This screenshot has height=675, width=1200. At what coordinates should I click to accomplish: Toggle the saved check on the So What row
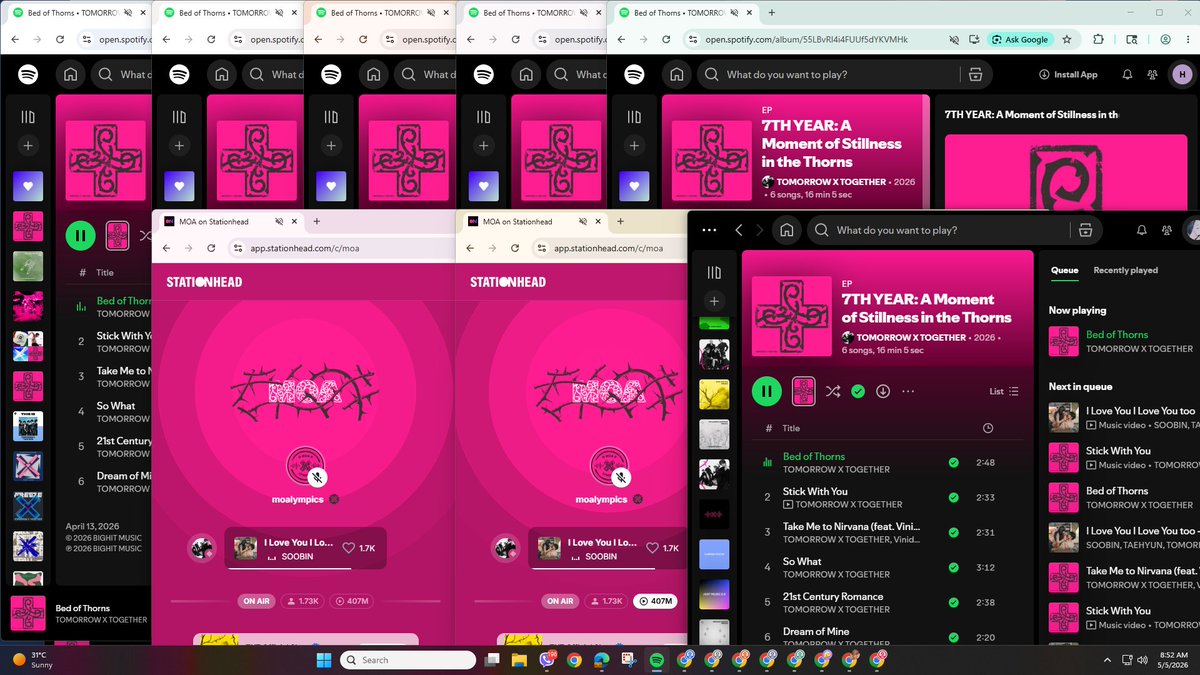pos(953,568)
